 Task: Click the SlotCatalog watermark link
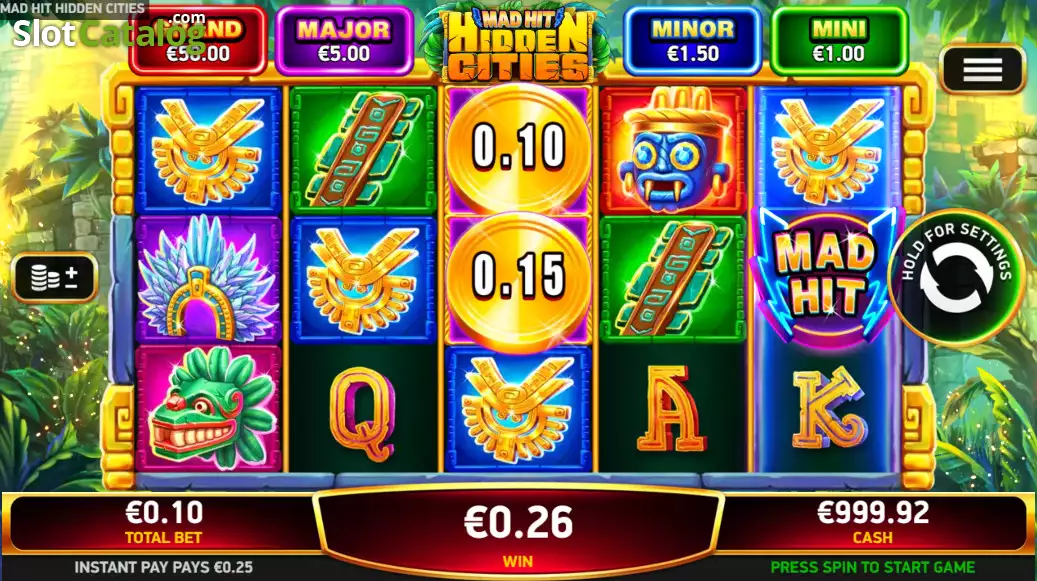110,32
